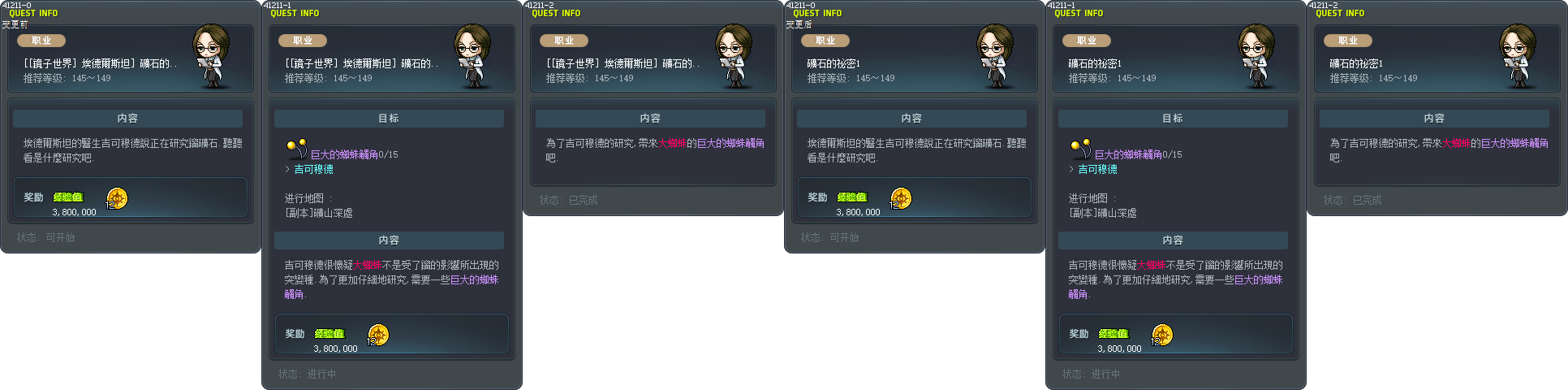Select 目标 header in first 41211-1 panel
1568x390 pixels.
389,119
